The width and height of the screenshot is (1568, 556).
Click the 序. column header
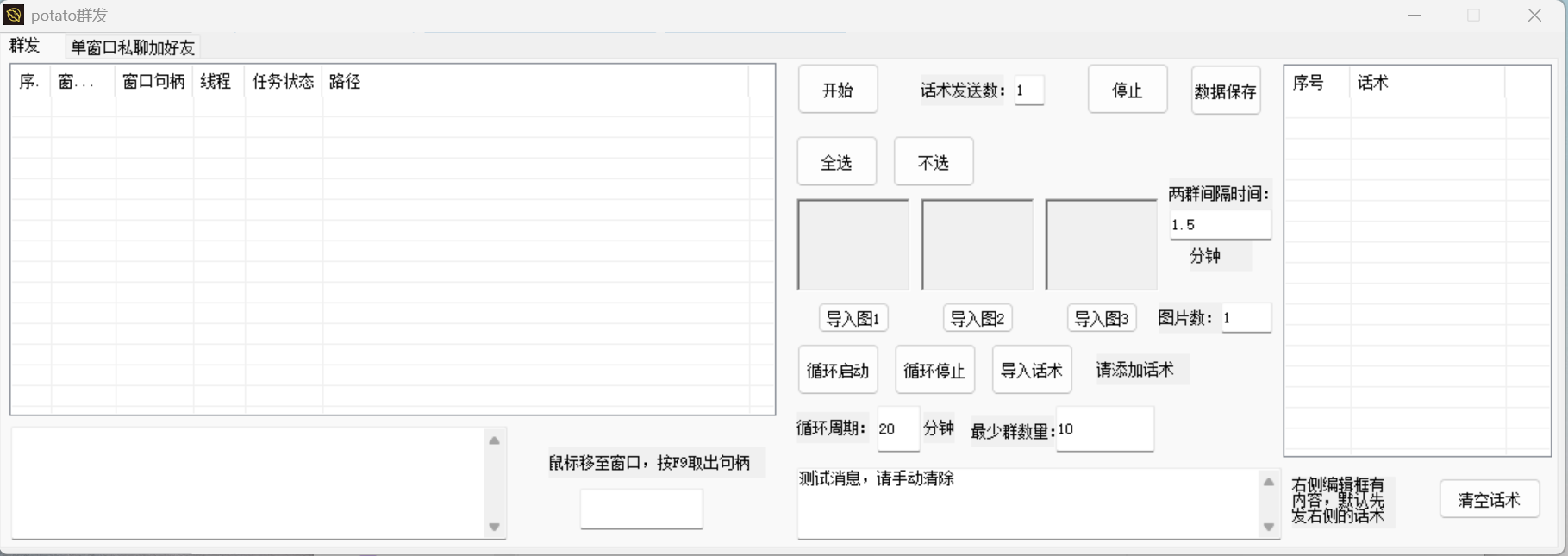tap(31, 82)
